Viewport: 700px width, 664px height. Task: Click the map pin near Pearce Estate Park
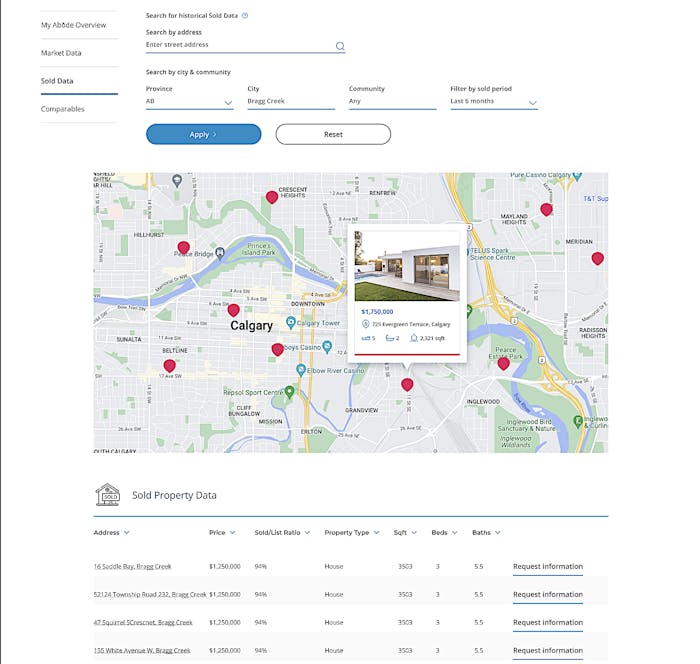pos(503,363)
